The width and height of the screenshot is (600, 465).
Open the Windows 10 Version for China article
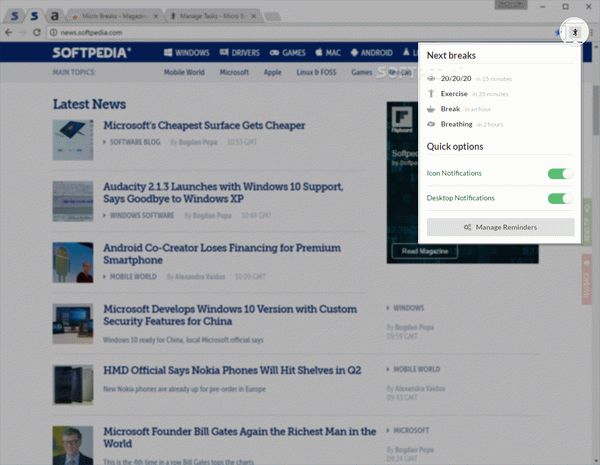tap(230, 315)
